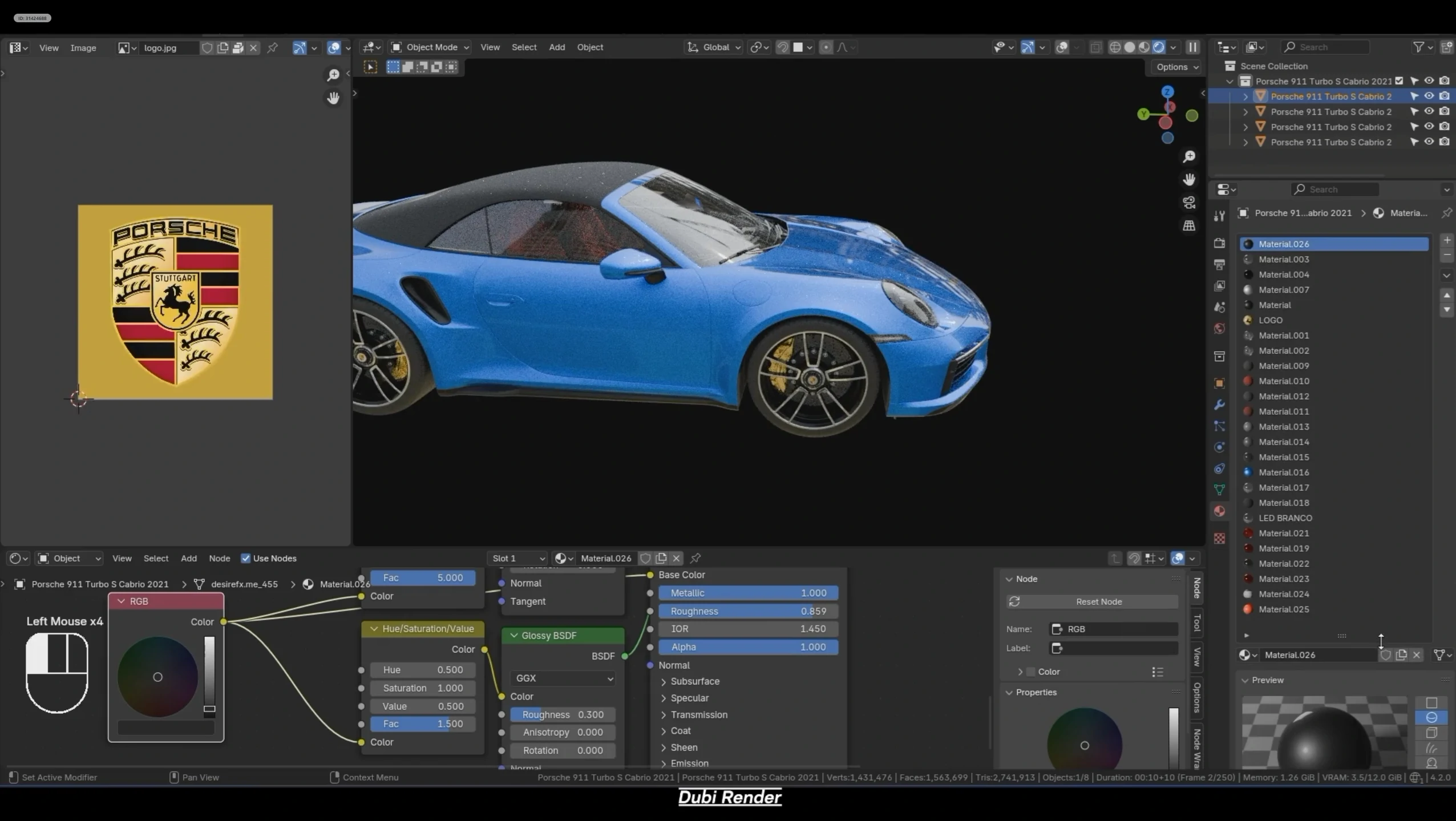The image size is (1456, 821).
Task: Open the Modifiers wrench properties tab
Action: (1219, 405)
